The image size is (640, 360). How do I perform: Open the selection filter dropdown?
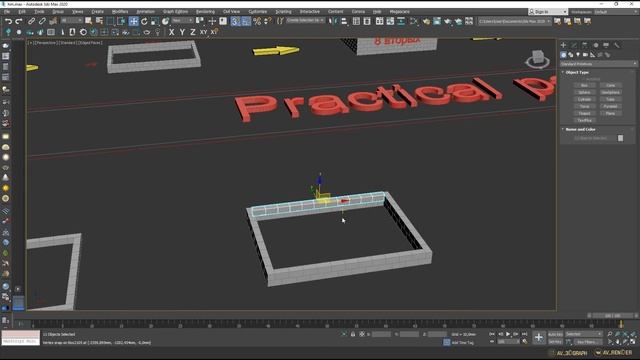[71, 20]
